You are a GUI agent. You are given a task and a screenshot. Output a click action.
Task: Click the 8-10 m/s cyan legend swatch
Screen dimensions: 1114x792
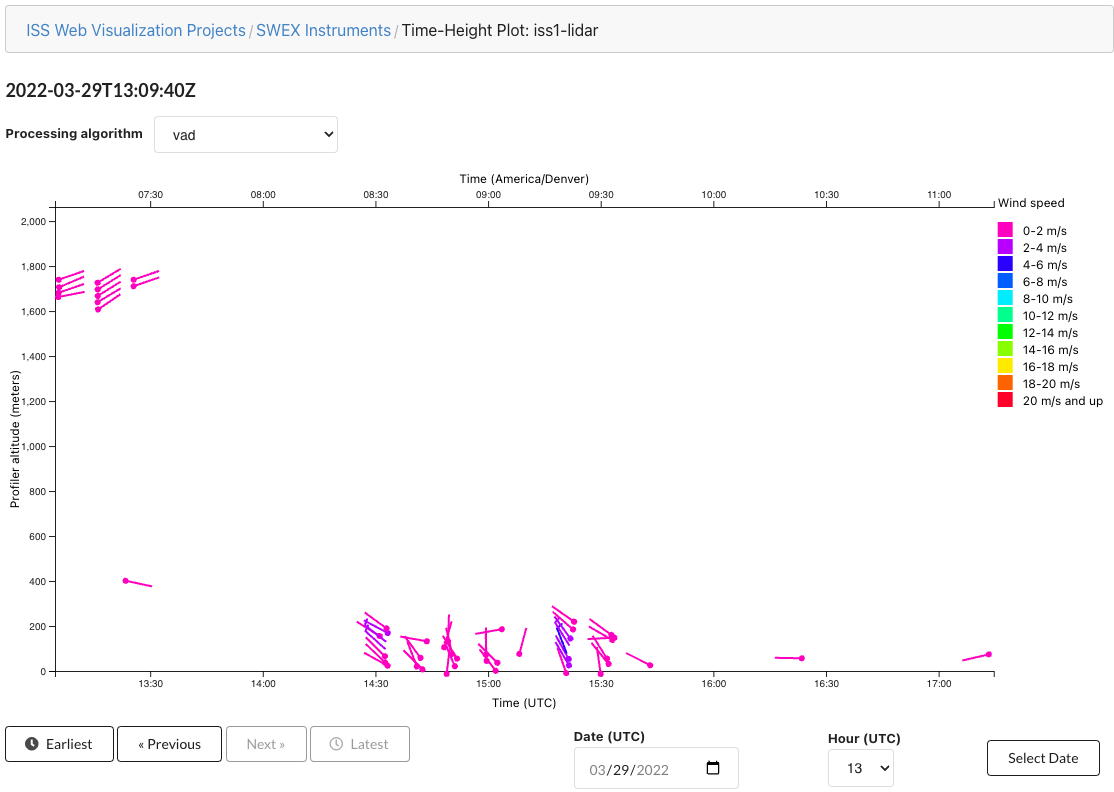pos(1005,298)
